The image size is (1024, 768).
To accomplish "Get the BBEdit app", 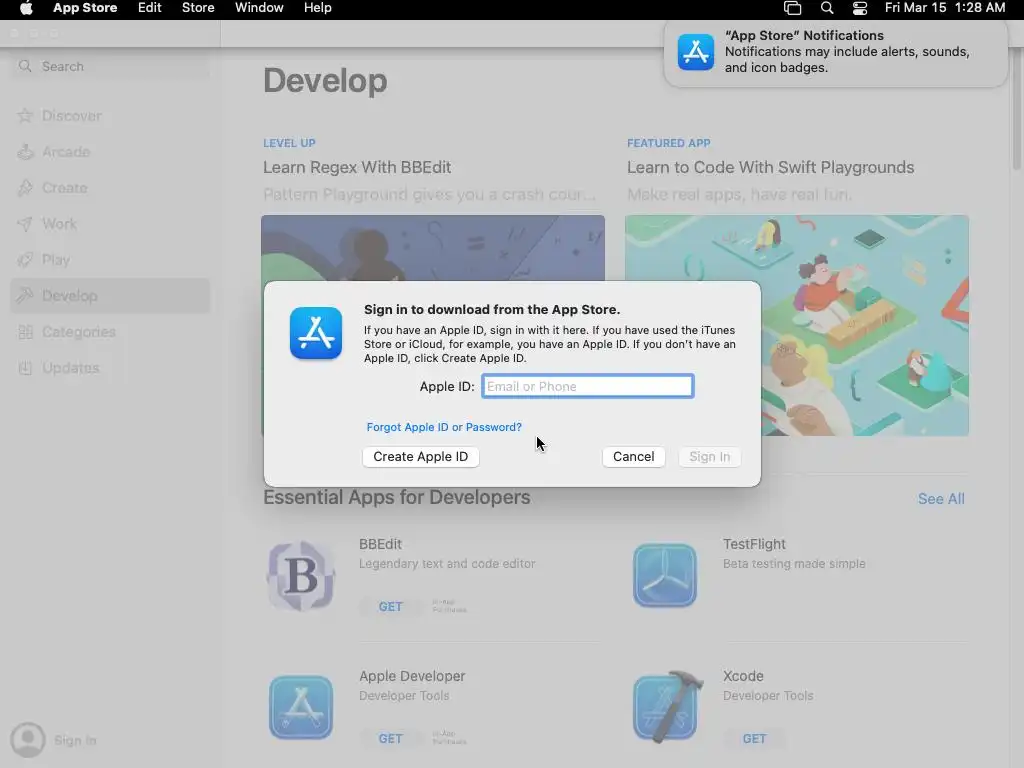I will [x=391, y=607].
